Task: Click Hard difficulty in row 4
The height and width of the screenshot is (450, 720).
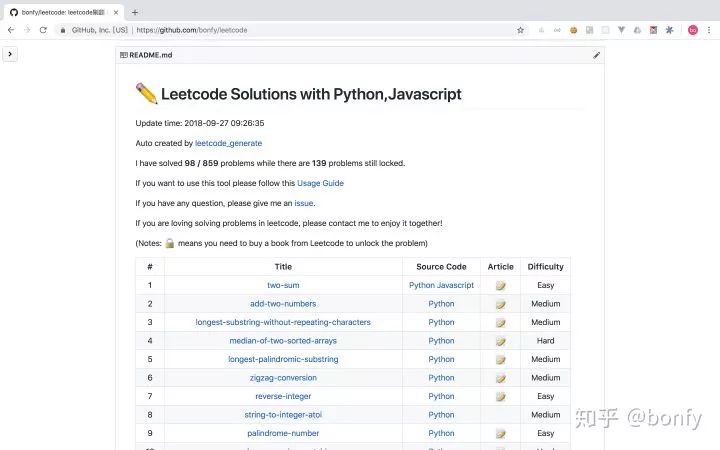Action: pyautogui.click(x=546, y=341)
